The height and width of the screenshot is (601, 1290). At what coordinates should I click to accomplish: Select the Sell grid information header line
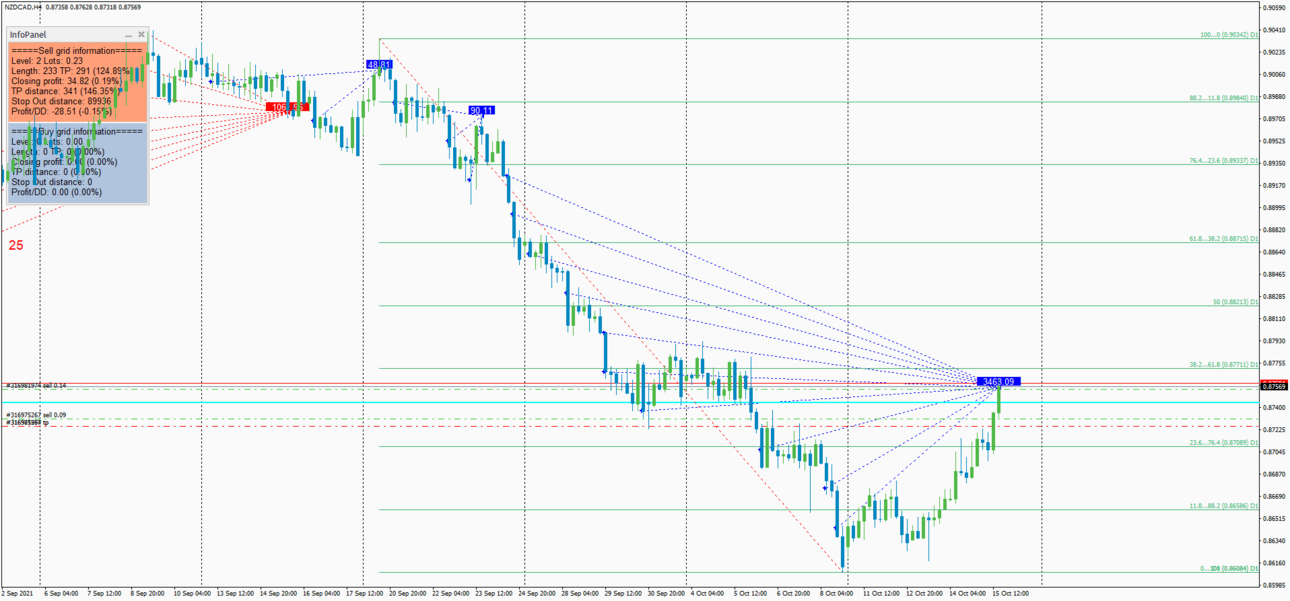[77, 50]
